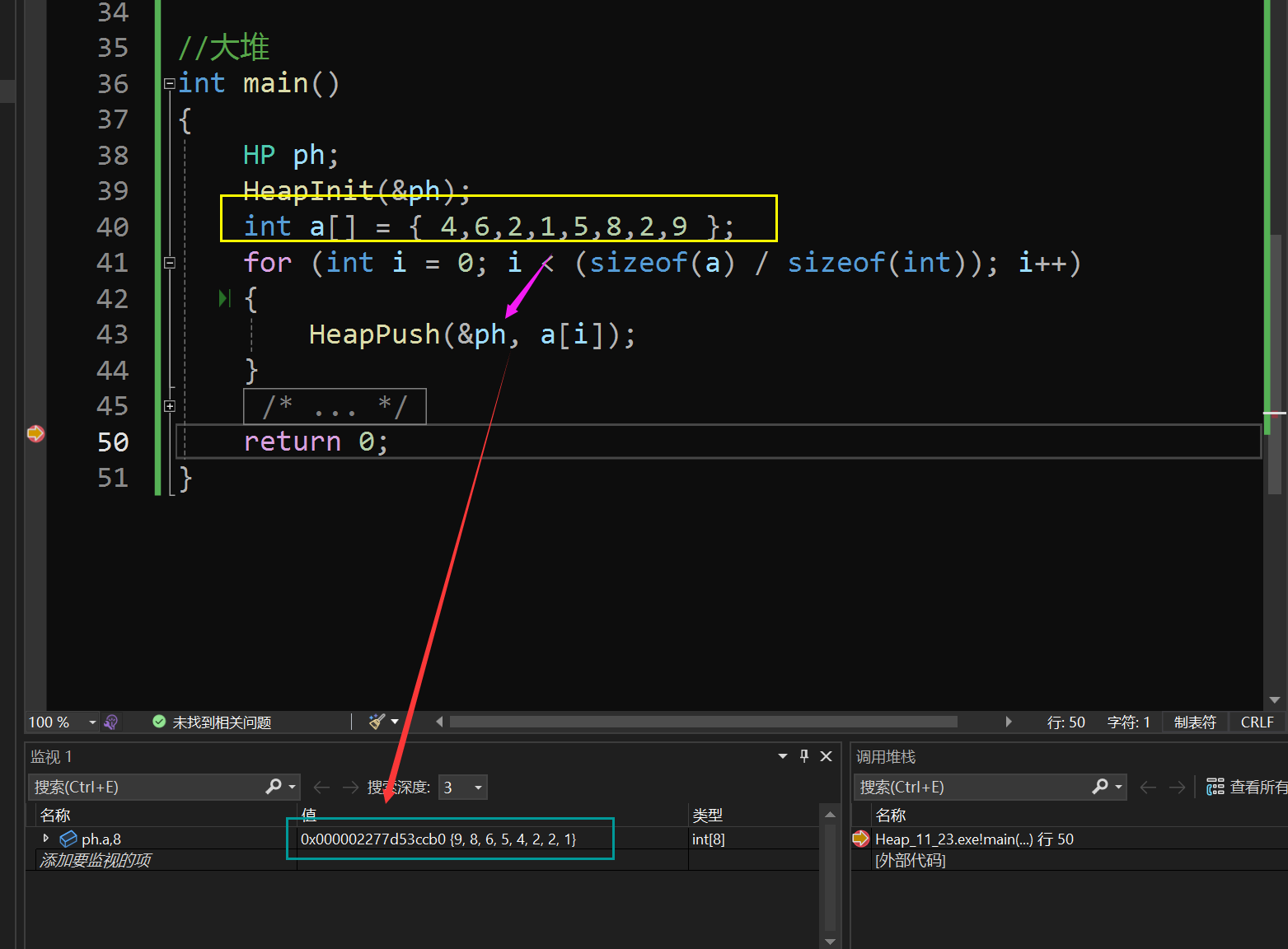Collapse the for loop block at line 41
This screenshot has width=1288, height=949.
coord(169,263)
